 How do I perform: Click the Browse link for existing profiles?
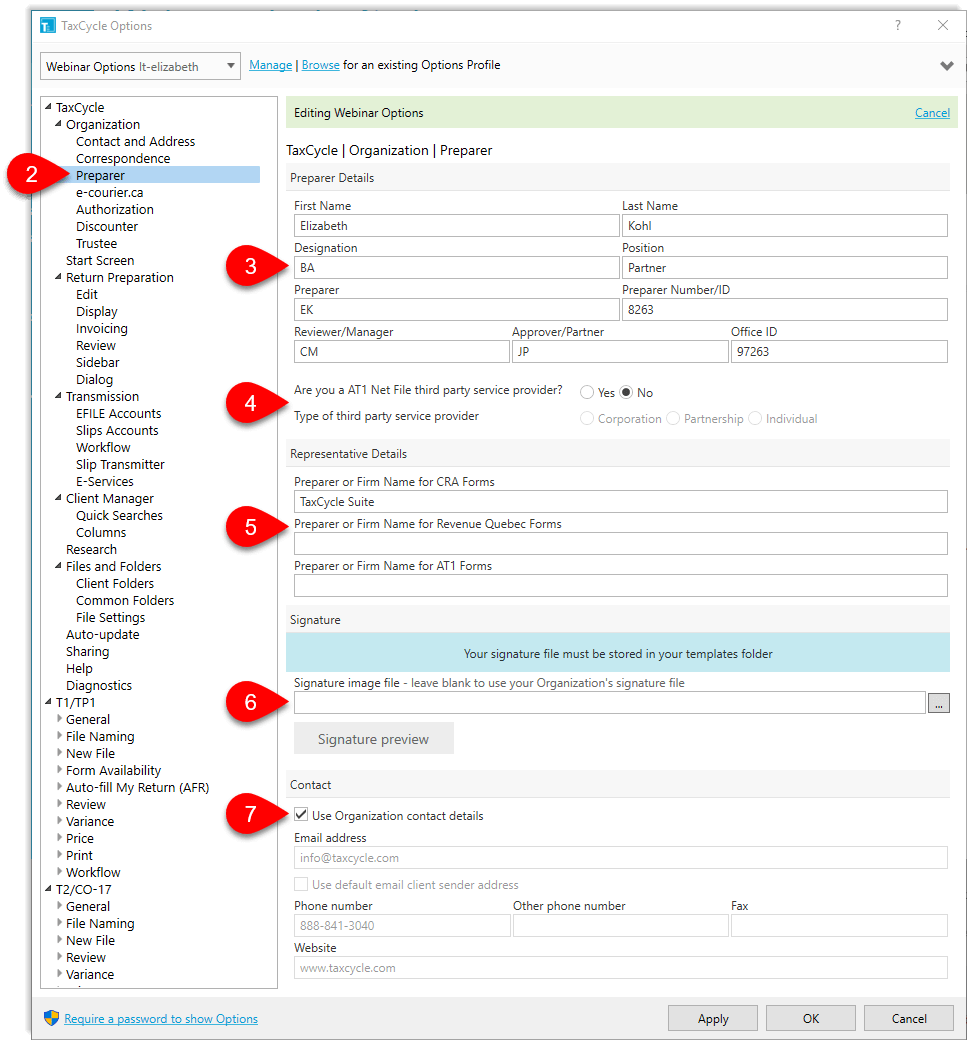pyautogui.click(x=320, y=65)
